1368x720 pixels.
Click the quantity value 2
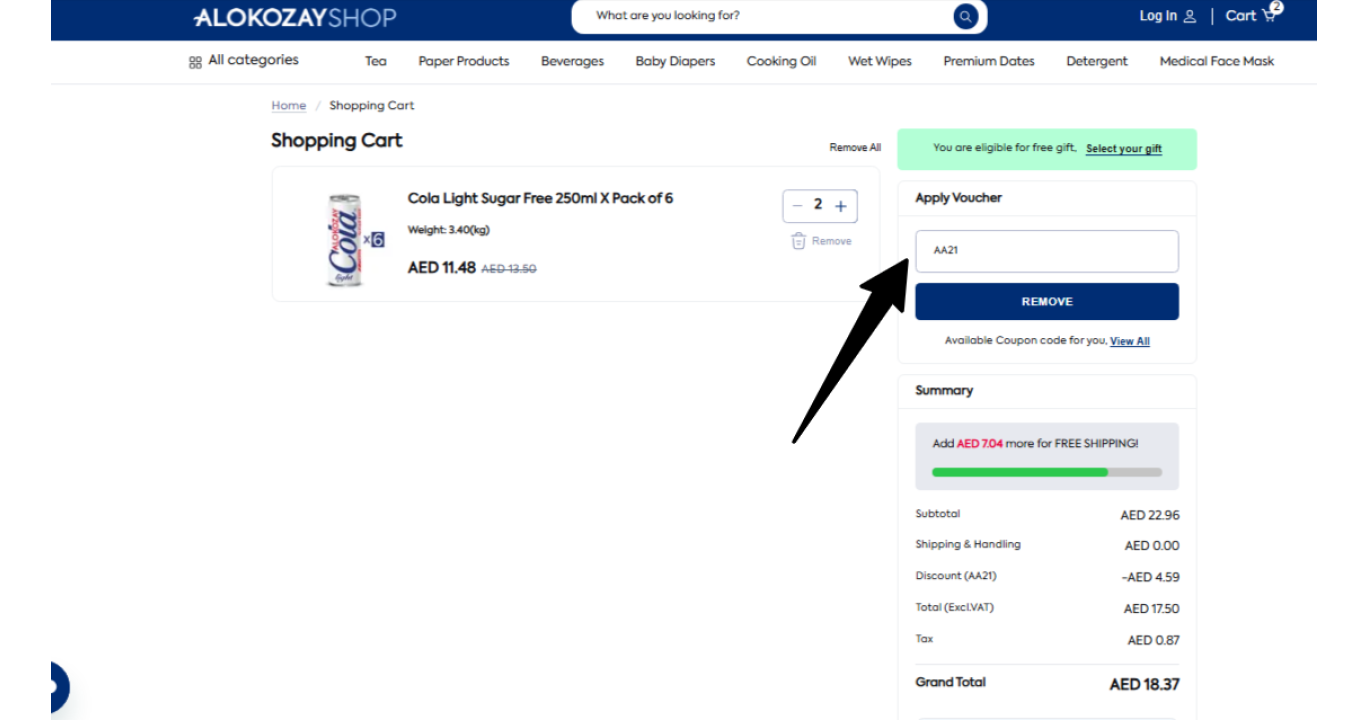pyautogui.click(x=818, y=205)
